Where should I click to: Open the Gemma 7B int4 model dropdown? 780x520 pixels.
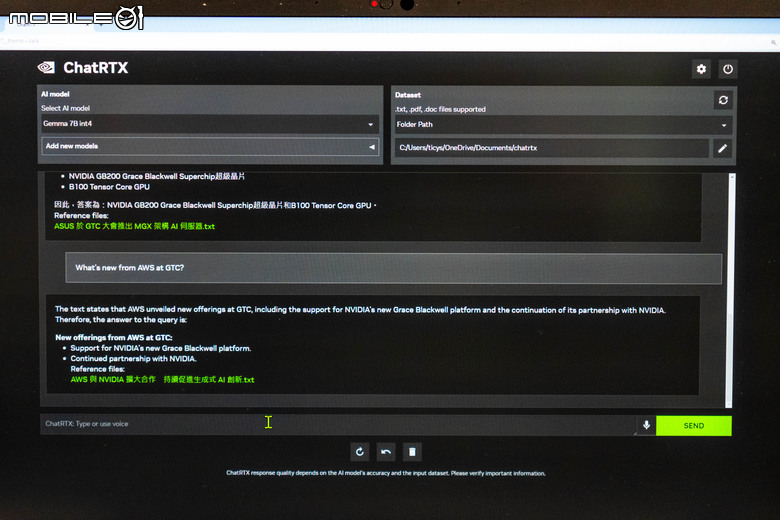(x=210, y=124)
